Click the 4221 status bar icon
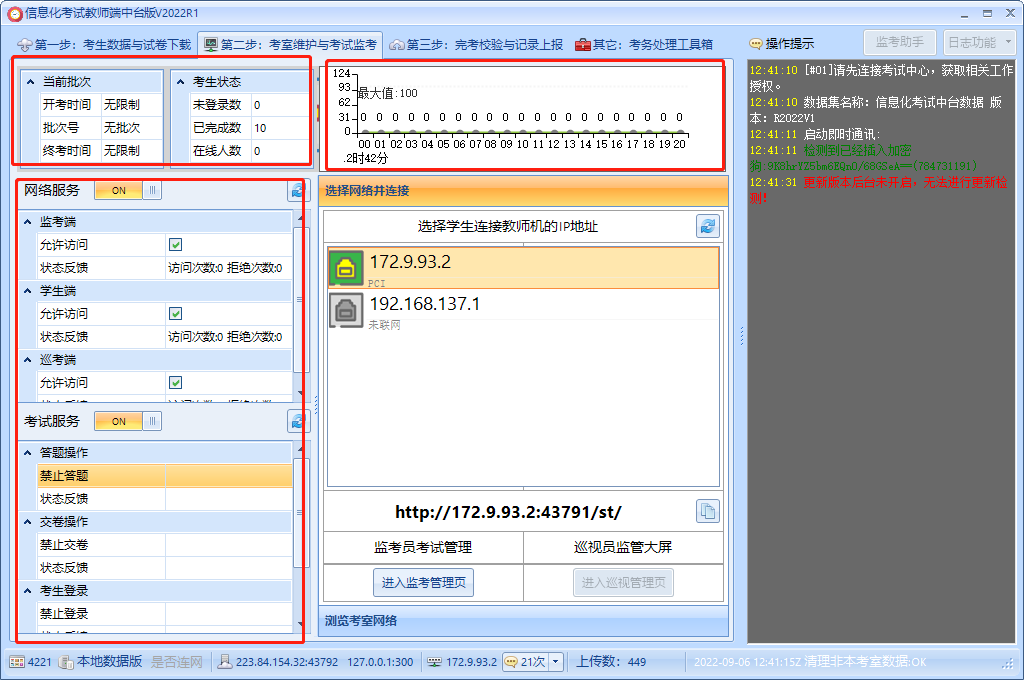Screen dimensions: 1024x680 pos(17,662)
